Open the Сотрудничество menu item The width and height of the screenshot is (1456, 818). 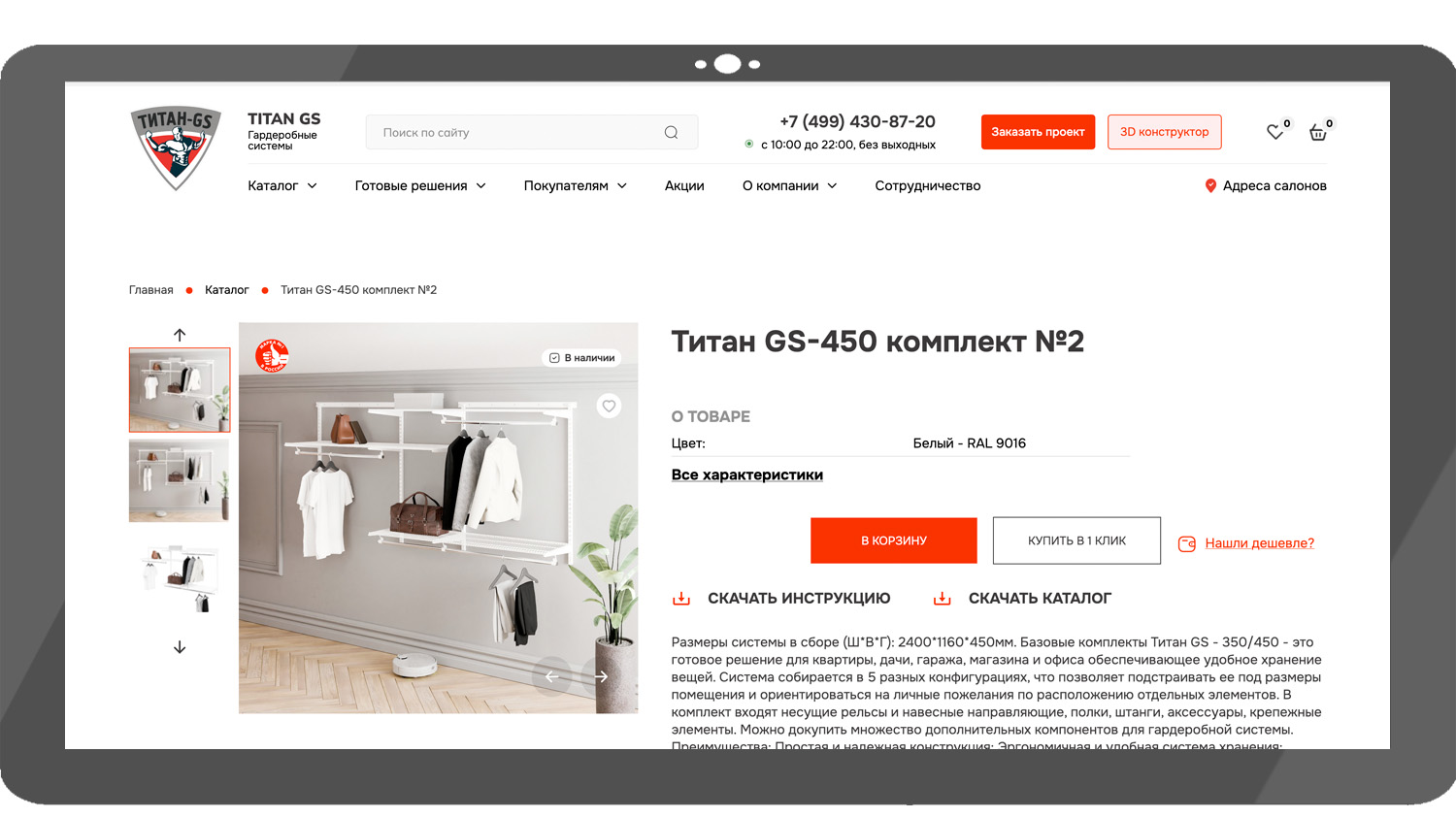coord(928,185)
